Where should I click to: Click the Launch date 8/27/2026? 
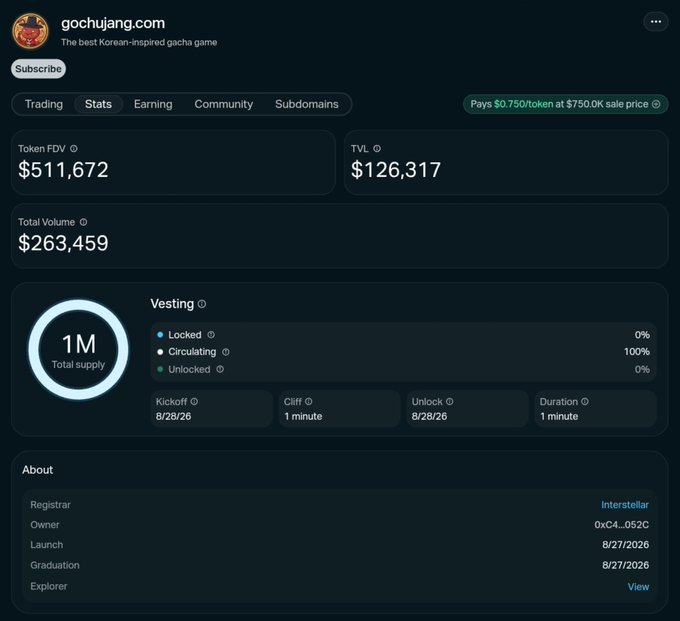point(625,545)
